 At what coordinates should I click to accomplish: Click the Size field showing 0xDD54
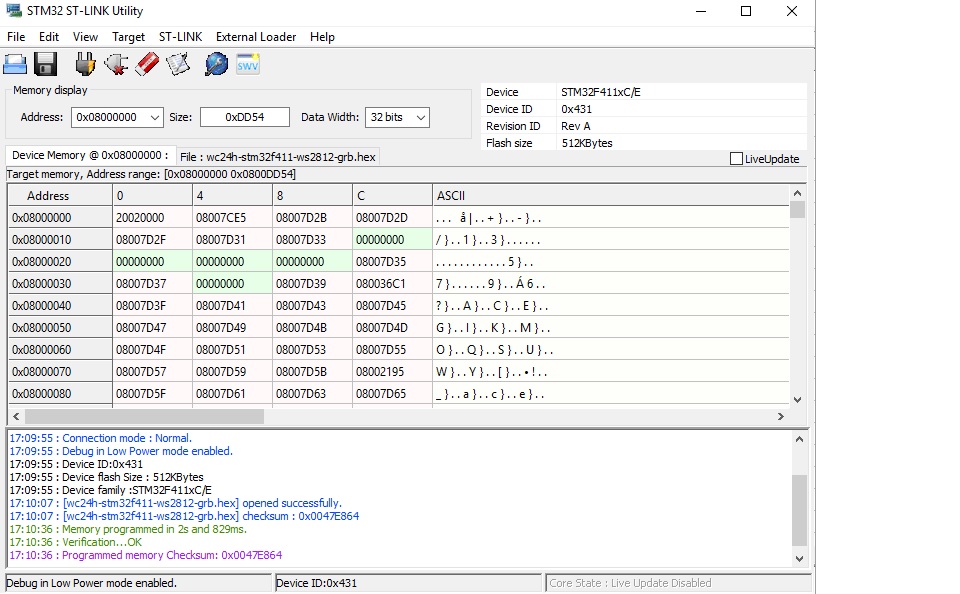click(245, 117)
